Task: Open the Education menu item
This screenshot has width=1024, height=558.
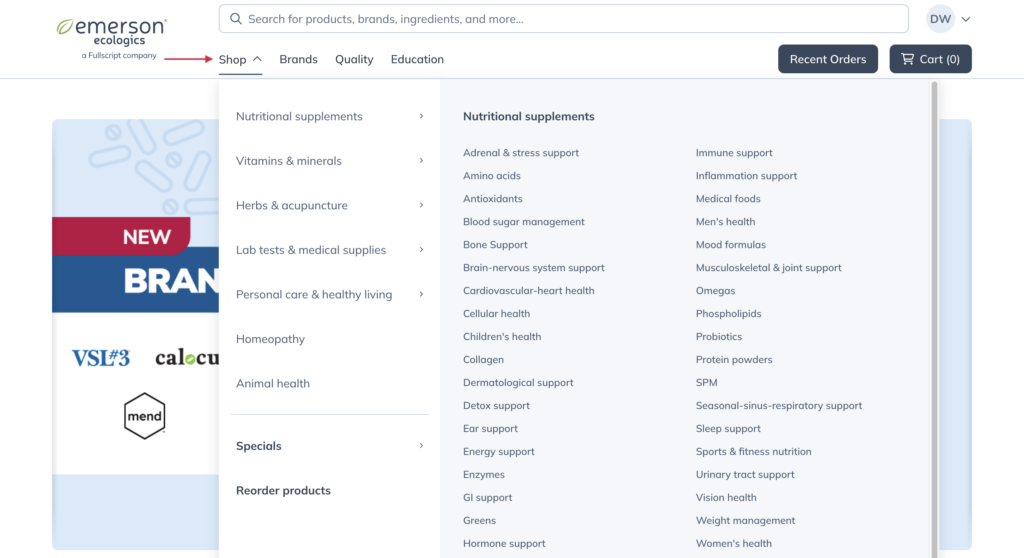Action: (417, 59)
